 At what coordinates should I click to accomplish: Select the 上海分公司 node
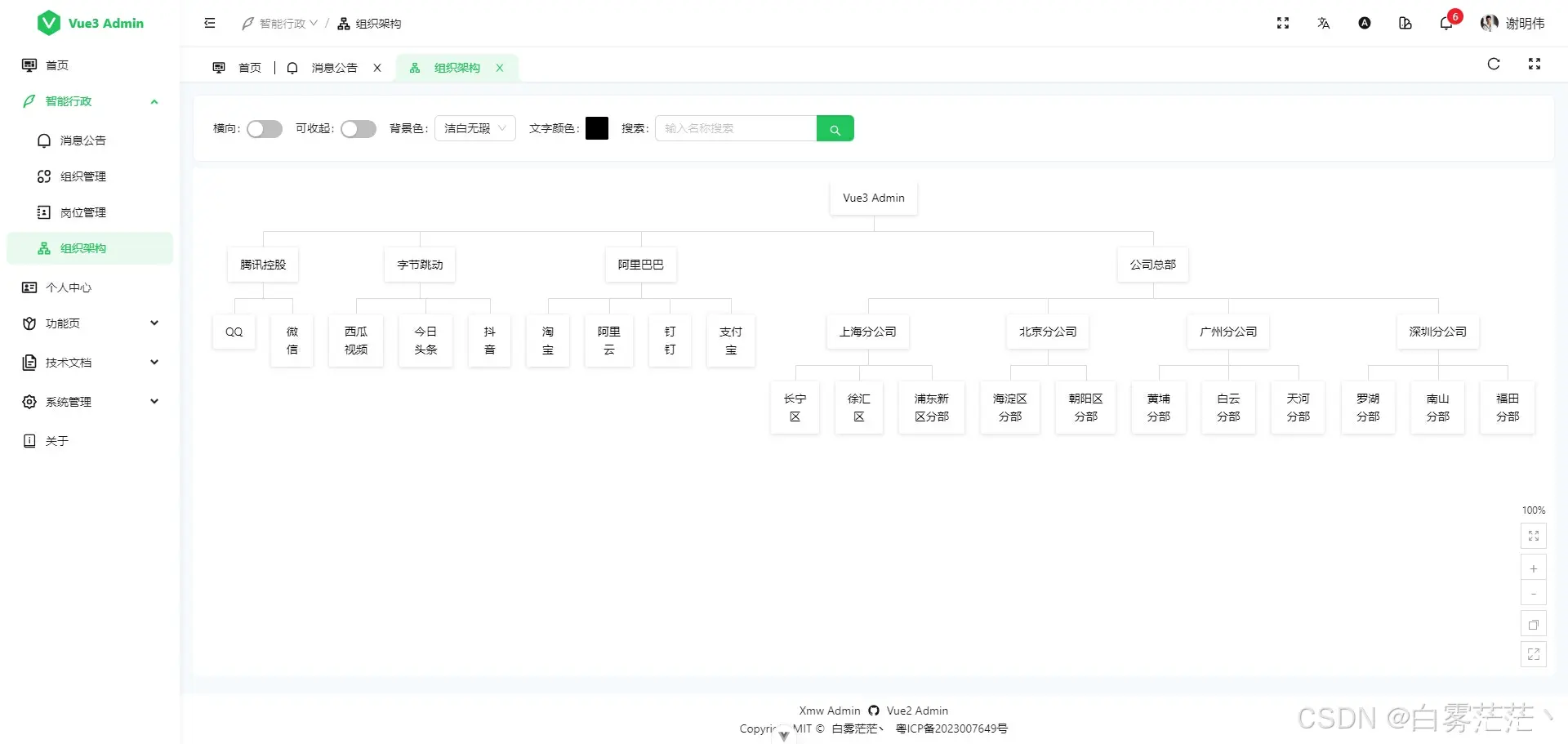pyautogui.click(x=868, y=332)
